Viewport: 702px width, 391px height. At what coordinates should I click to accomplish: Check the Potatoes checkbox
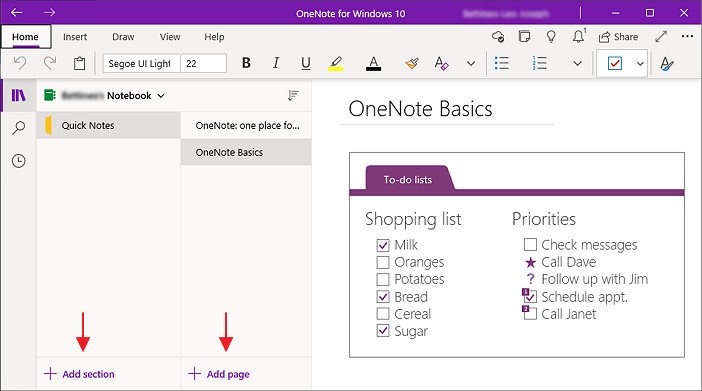pyautogui.click(x=383, y=279)
